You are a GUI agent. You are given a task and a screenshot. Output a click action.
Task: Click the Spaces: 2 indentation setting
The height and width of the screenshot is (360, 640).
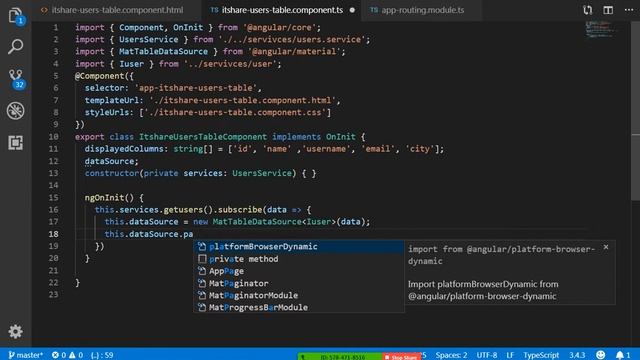point(451,355)
